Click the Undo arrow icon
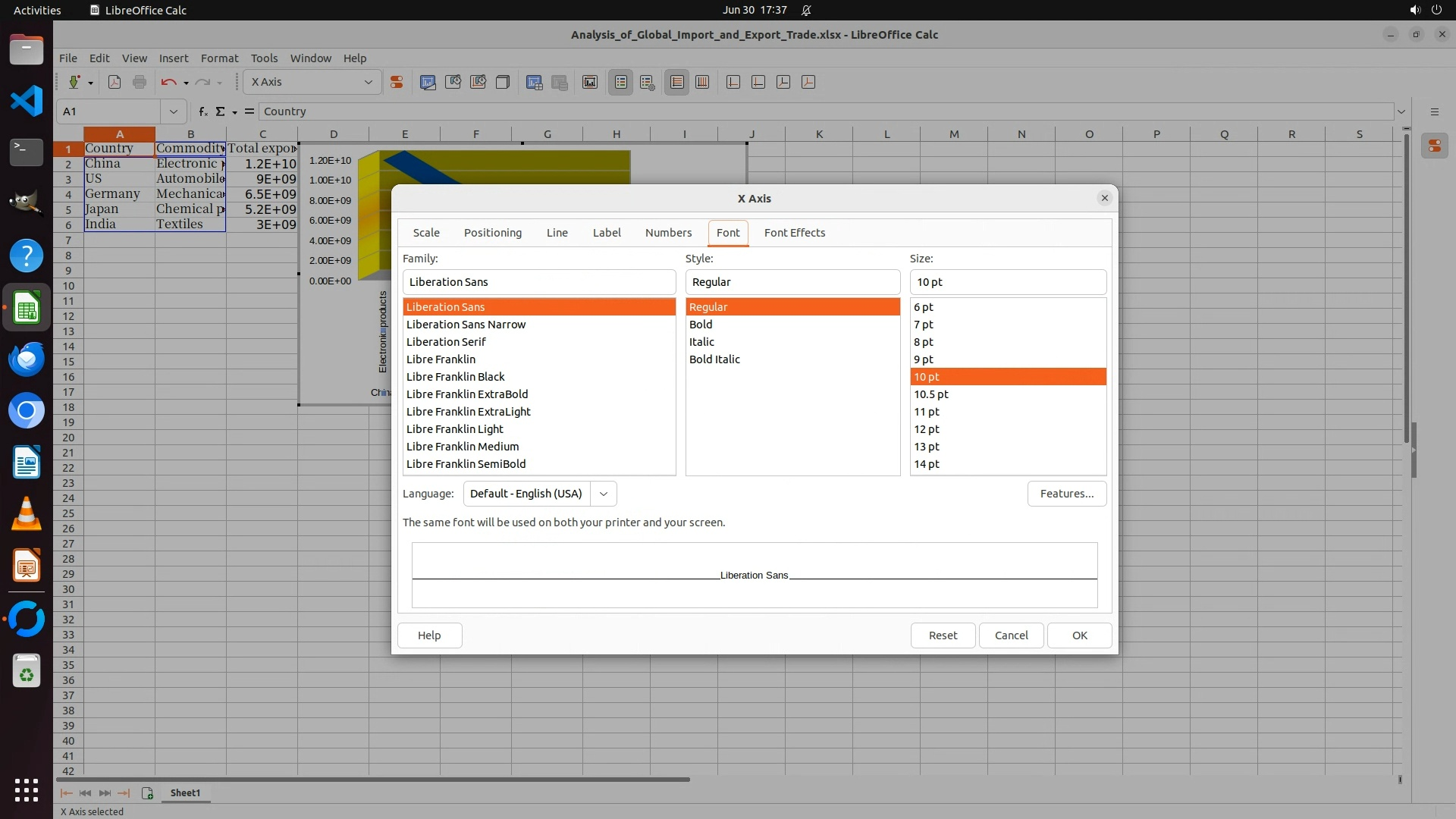 [168, 82]
